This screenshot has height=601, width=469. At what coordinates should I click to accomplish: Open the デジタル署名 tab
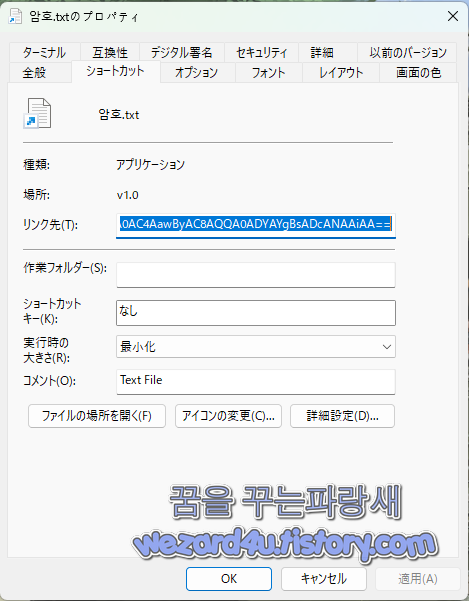tap(182, 53)
